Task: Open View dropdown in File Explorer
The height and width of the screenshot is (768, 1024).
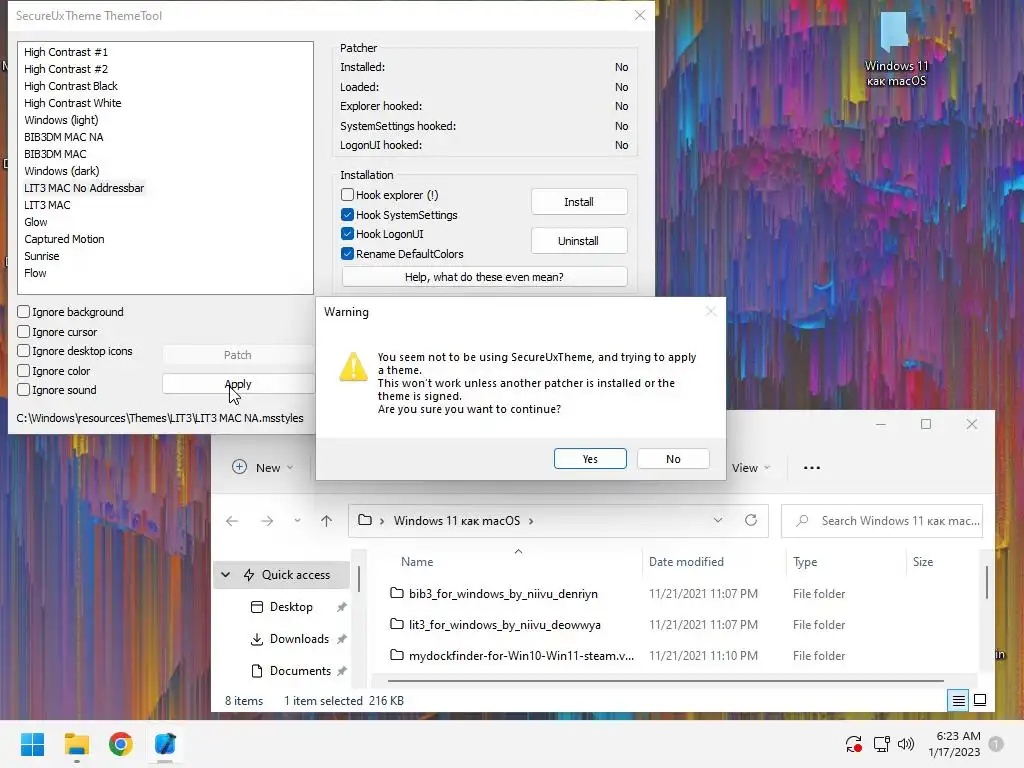Action: point(751,468)
